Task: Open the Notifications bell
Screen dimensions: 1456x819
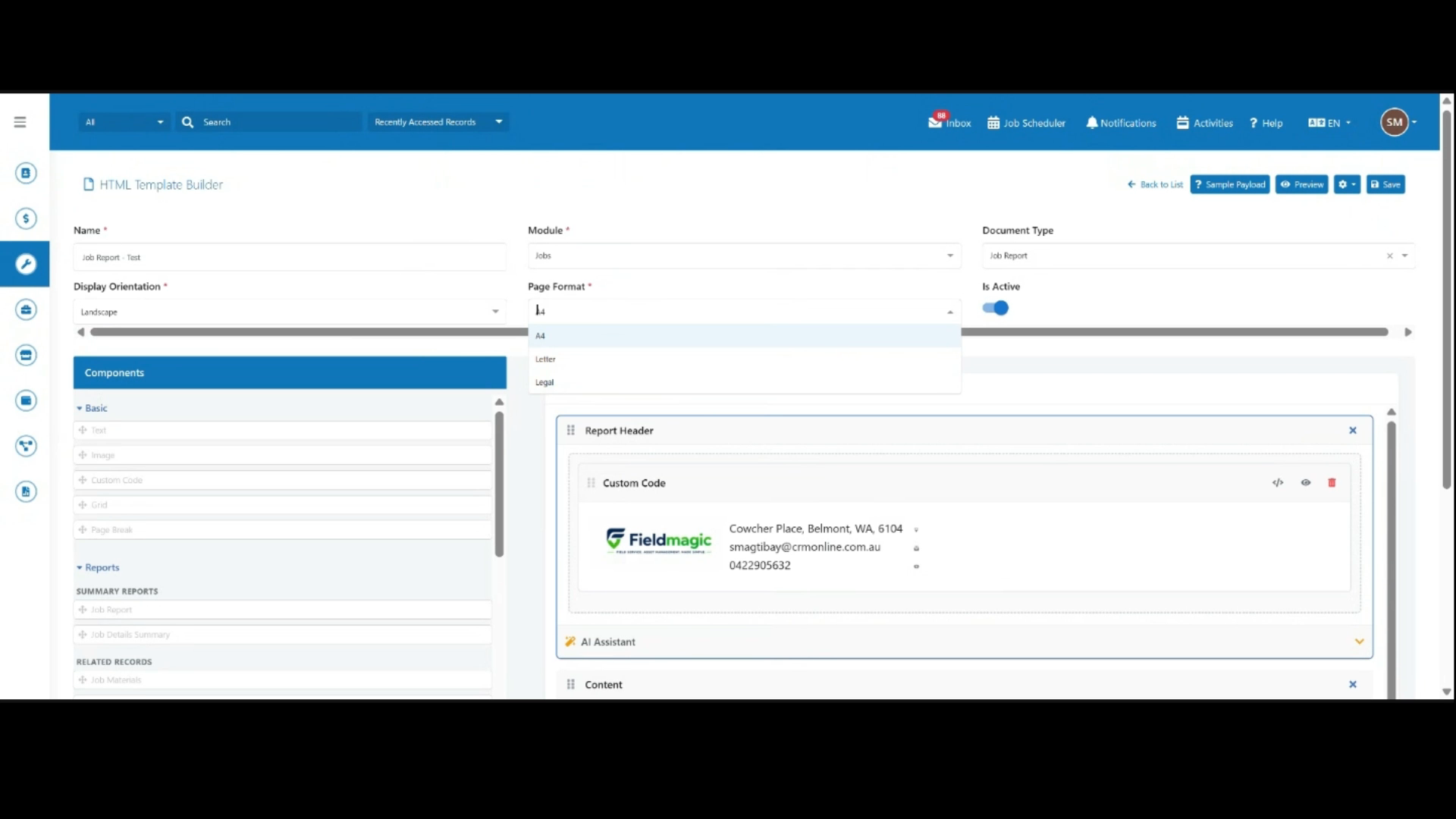Action: pyautogui.click(x=1121, y=123)
